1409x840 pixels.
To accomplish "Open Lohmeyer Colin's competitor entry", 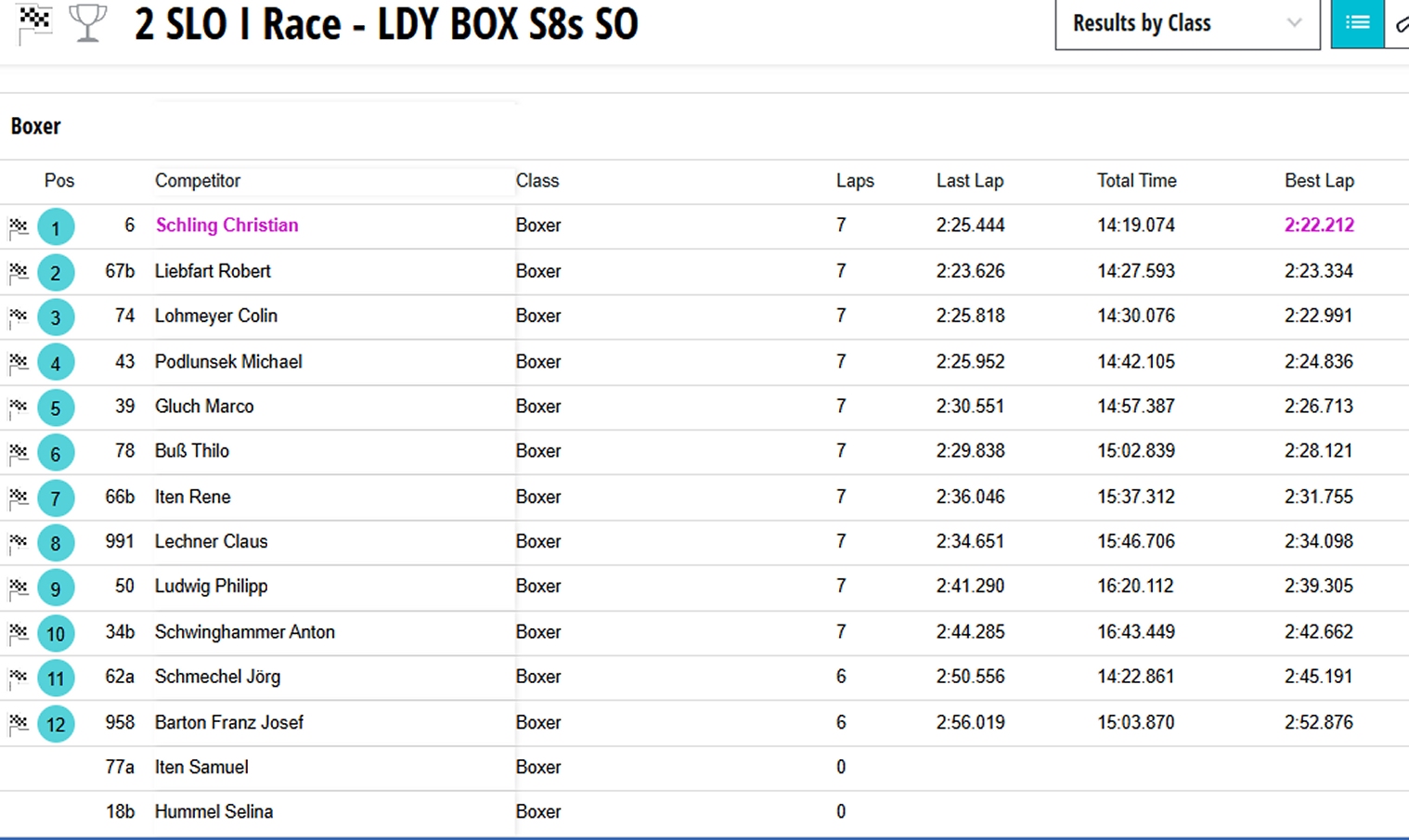I will coord(215,317).
